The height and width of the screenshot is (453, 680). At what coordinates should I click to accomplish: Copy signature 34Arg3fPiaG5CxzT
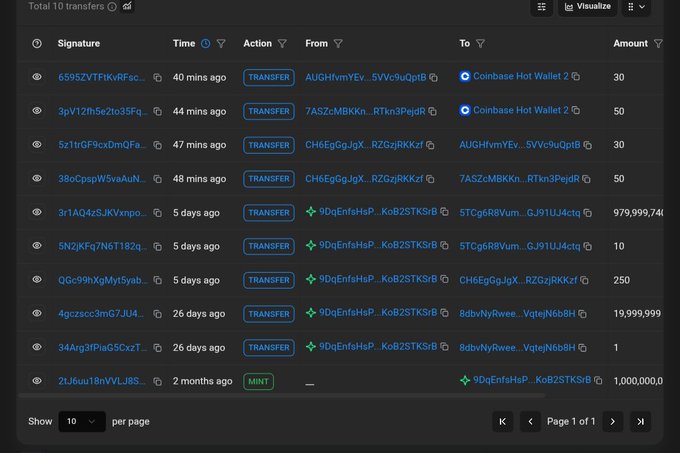click(x=157, y=348)
